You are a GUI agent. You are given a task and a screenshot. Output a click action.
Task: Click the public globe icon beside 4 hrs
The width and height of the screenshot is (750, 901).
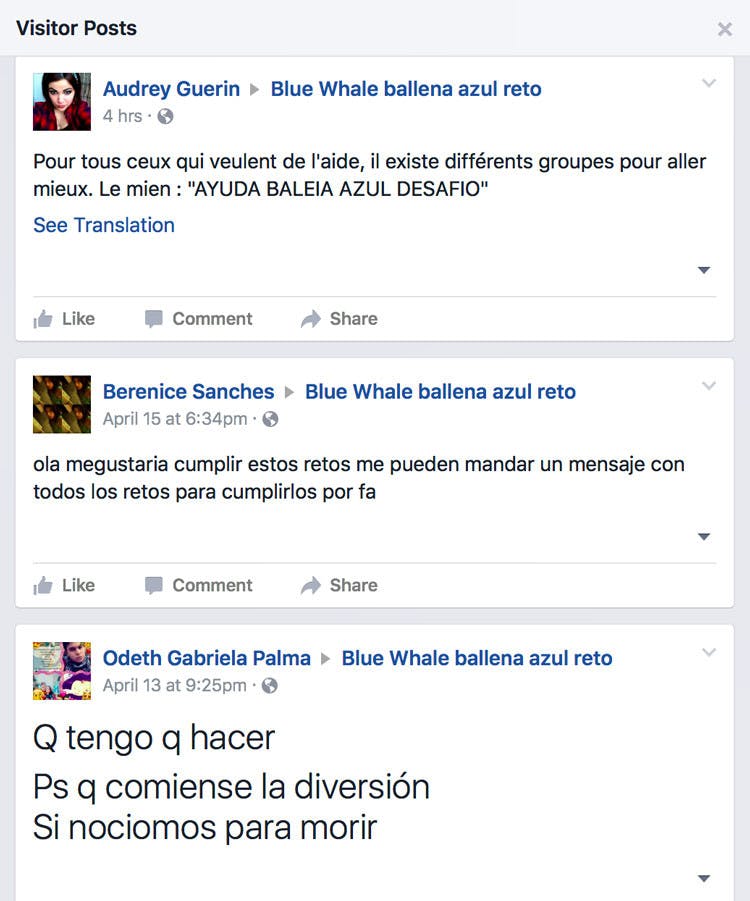click(x=166, y=116)
